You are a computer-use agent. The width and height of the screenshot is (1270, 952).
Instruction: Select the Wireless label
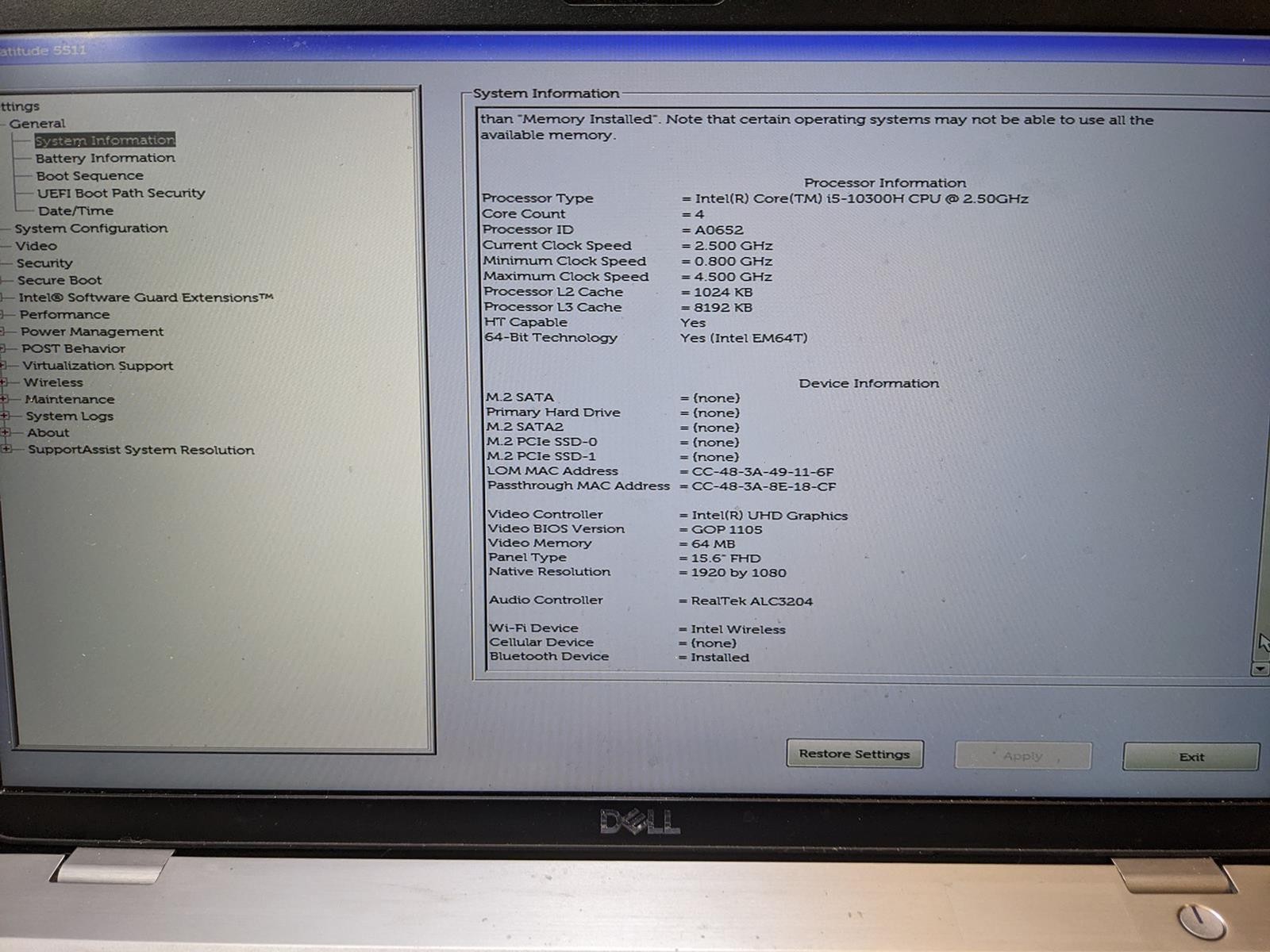click(53, 382)
